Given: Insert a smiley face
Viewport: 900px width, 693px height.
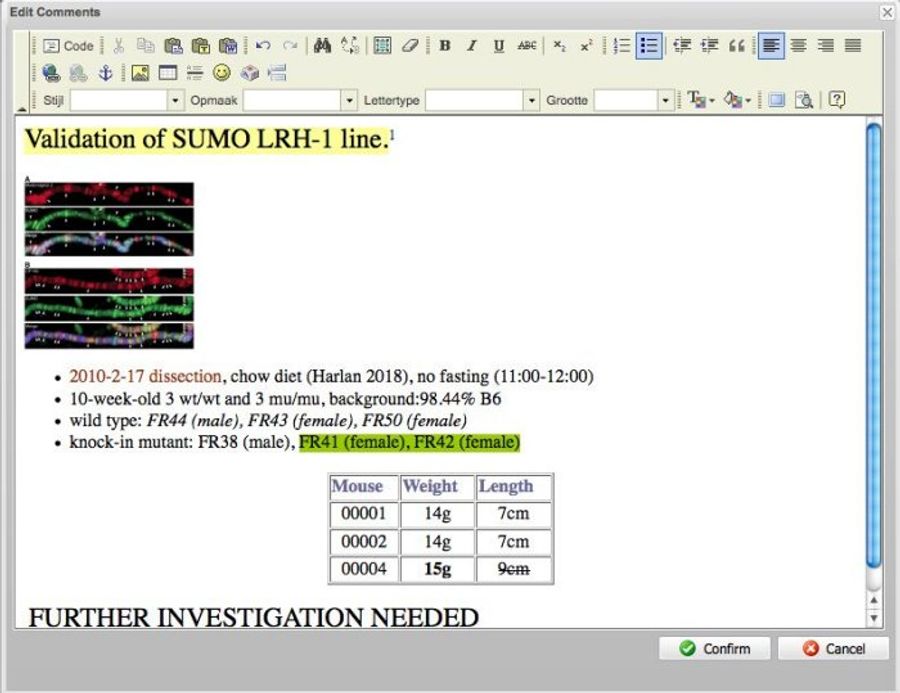Looking at the screenshot, I should coord(220,72).
